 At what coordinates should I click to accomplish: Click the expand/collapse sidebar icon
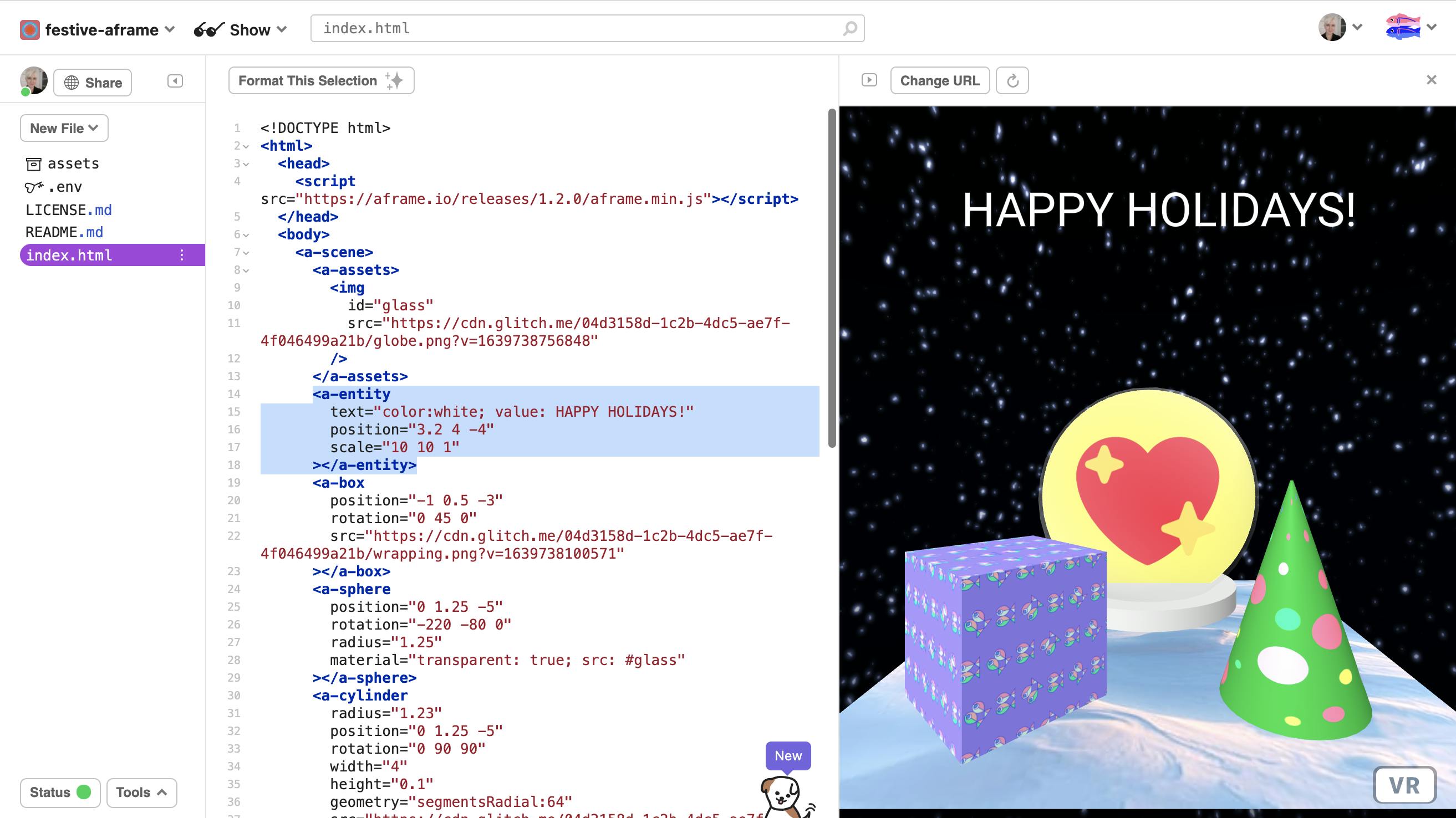click(x=175, y=81)
